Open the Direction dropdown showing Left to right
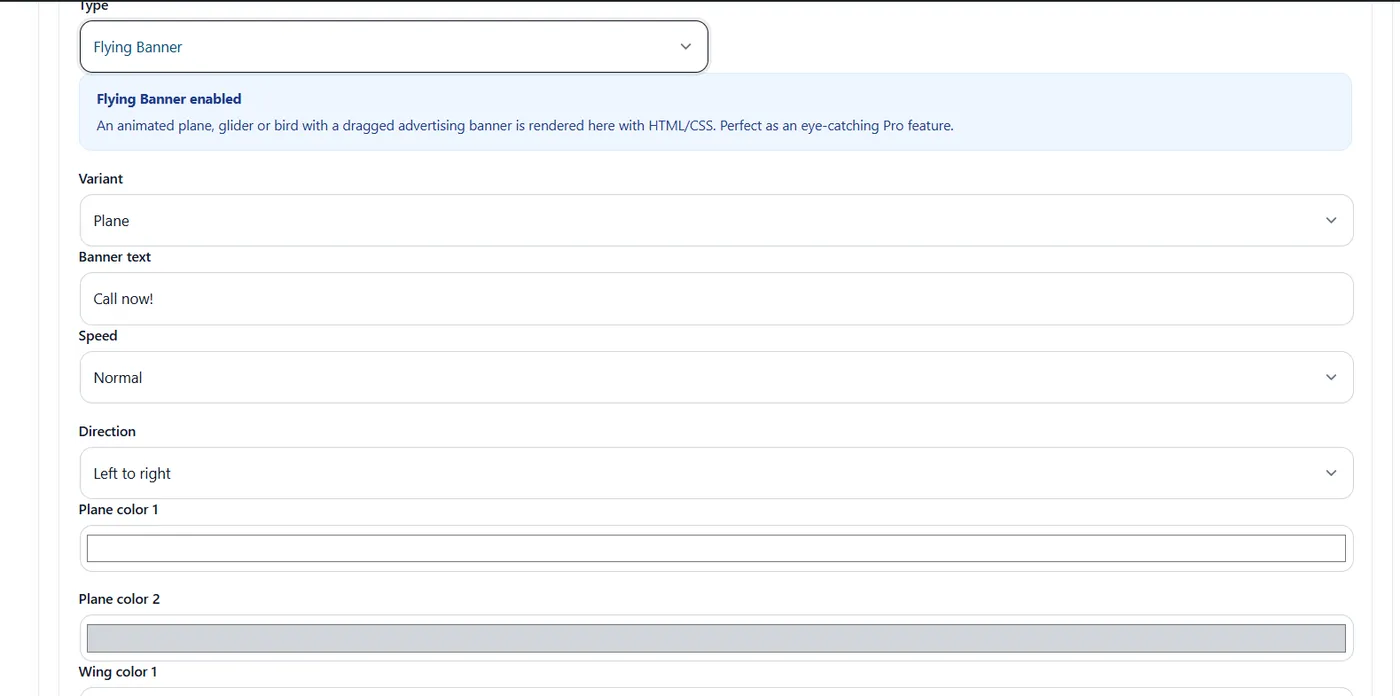Image resolution: width=1400 pixels, height=696 pixels. (x=716, y=473)
